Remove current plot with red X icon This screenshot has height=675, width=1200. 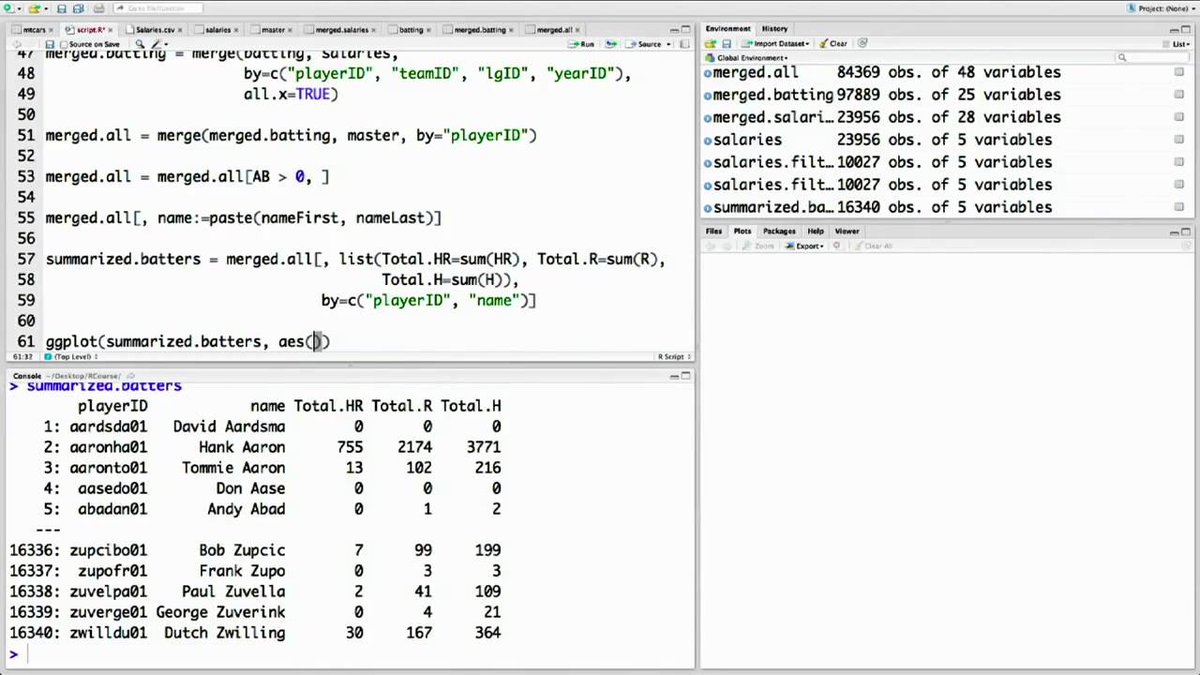click(838, 245)
